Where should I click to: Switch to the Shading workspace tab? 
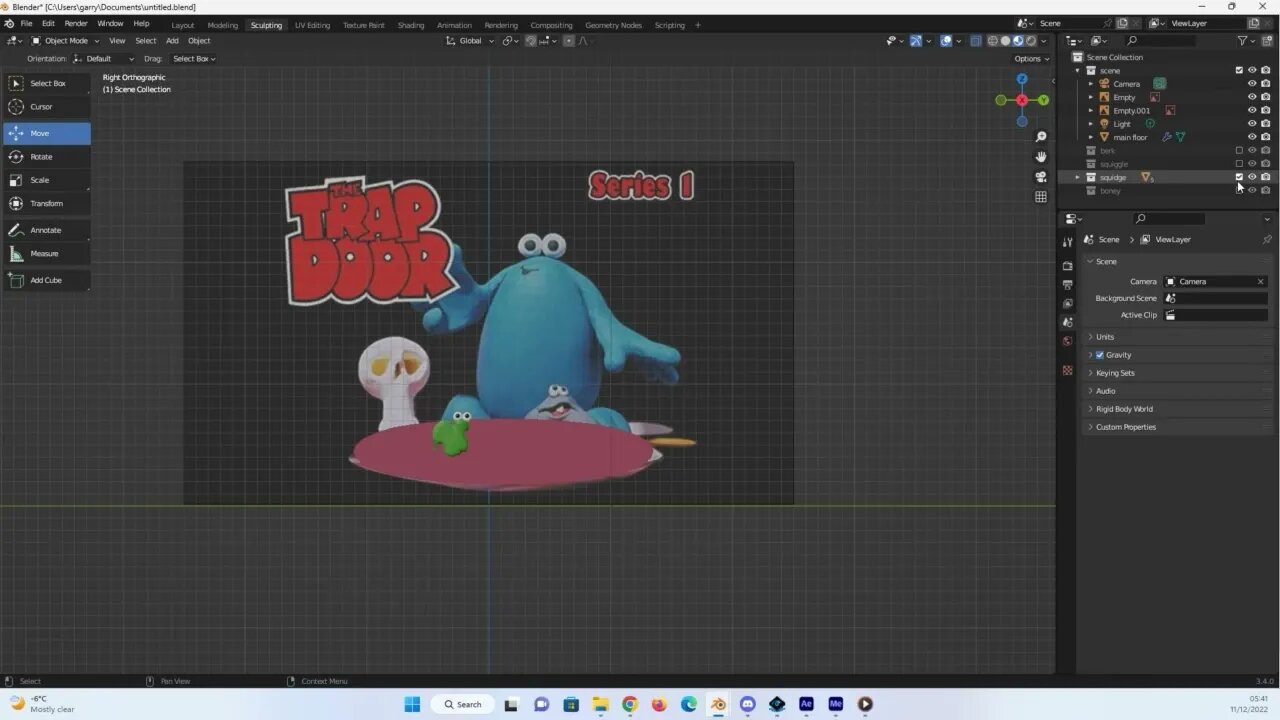tap(411, 25)
